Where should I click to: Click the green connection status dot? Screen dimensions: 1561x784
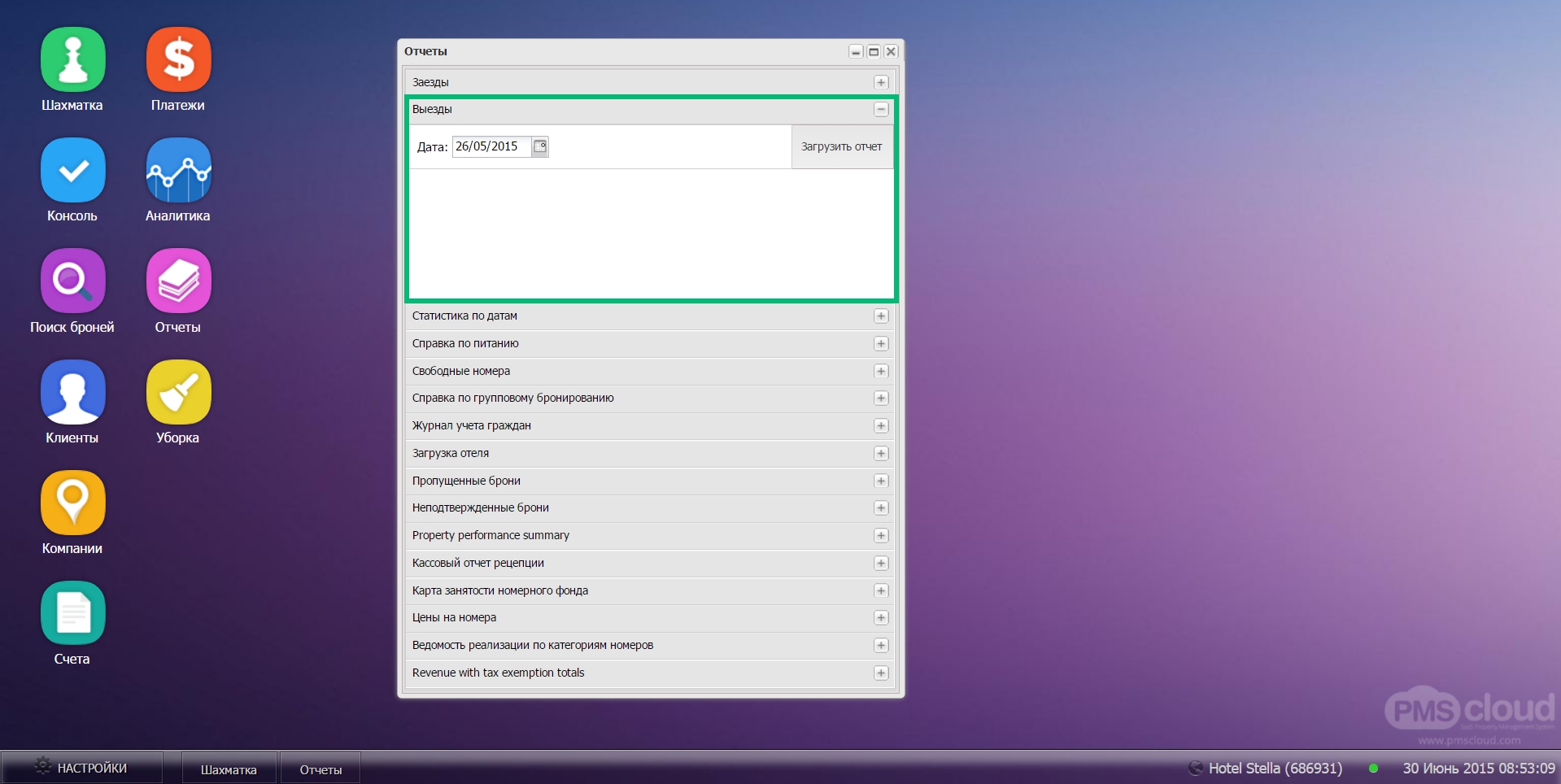pos(1373,768)
